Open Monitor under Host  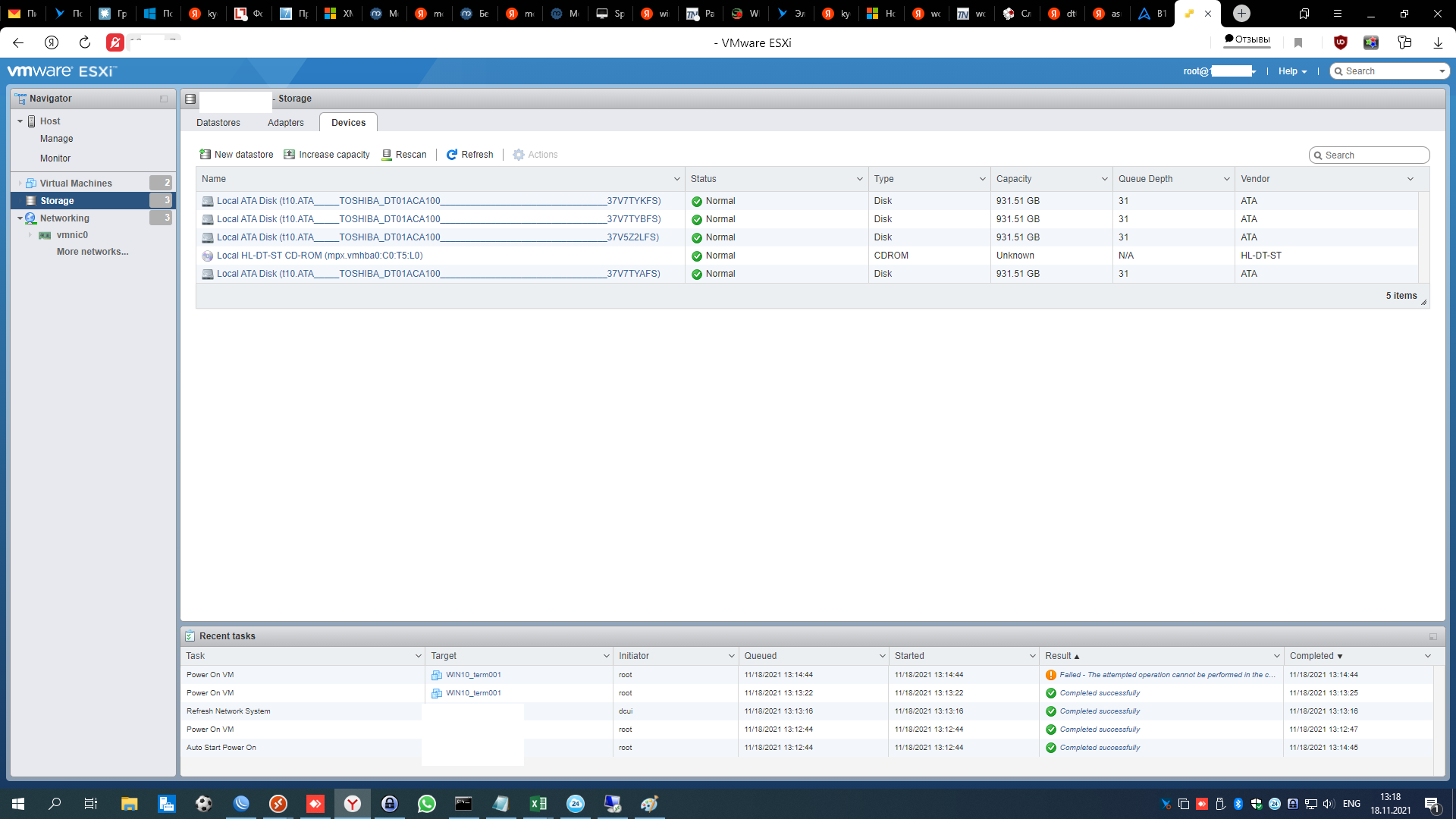coord(55,158)
